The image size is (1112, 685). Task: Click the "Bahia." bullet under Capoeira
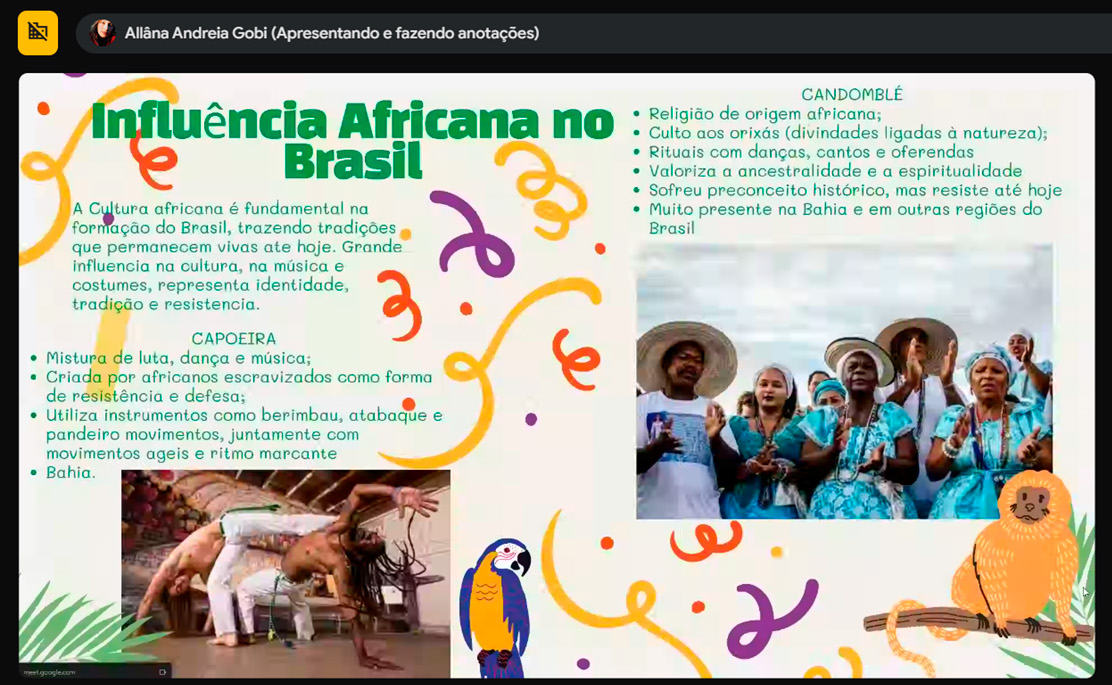point(70,472)
